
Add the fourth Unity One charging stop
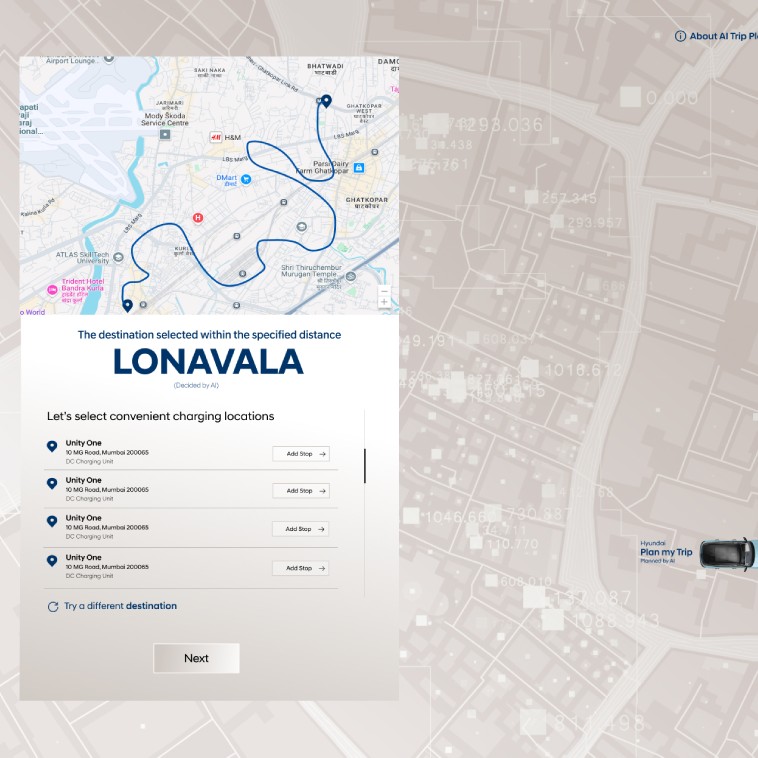point(300,568)
